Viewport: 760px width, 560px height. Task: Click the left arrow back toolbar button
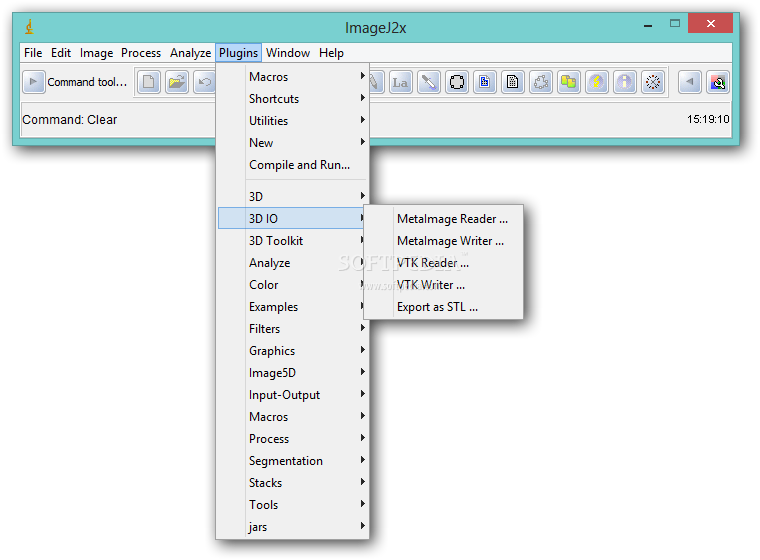pos(690,82)
